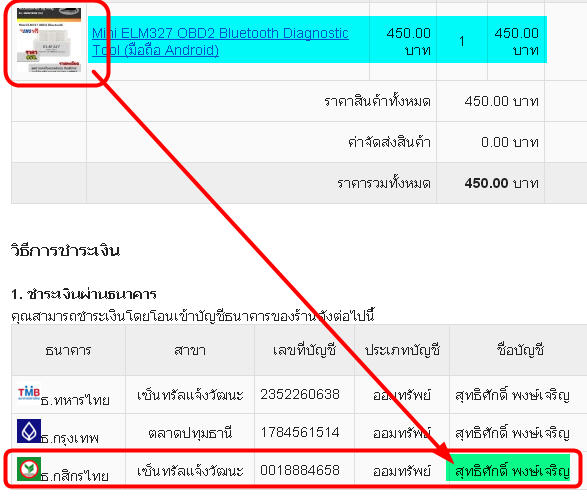
Task: Click the ธ.กสิกรไทย bank name
Action: 75,476
